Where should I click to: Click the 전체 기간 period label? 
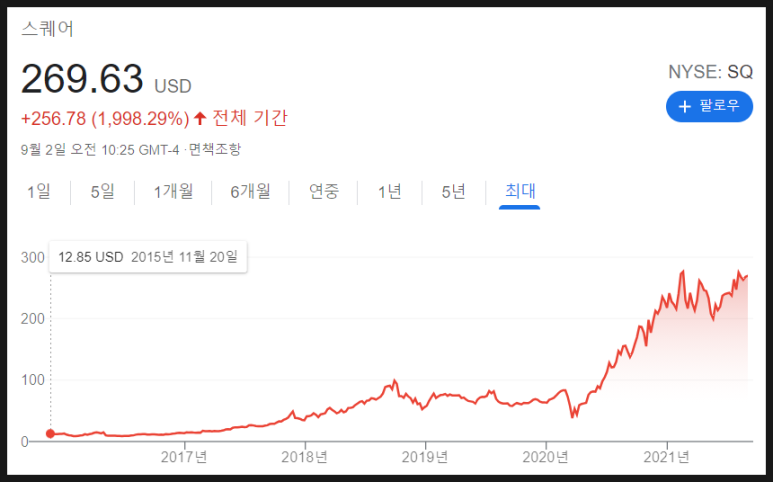point(250,118)
